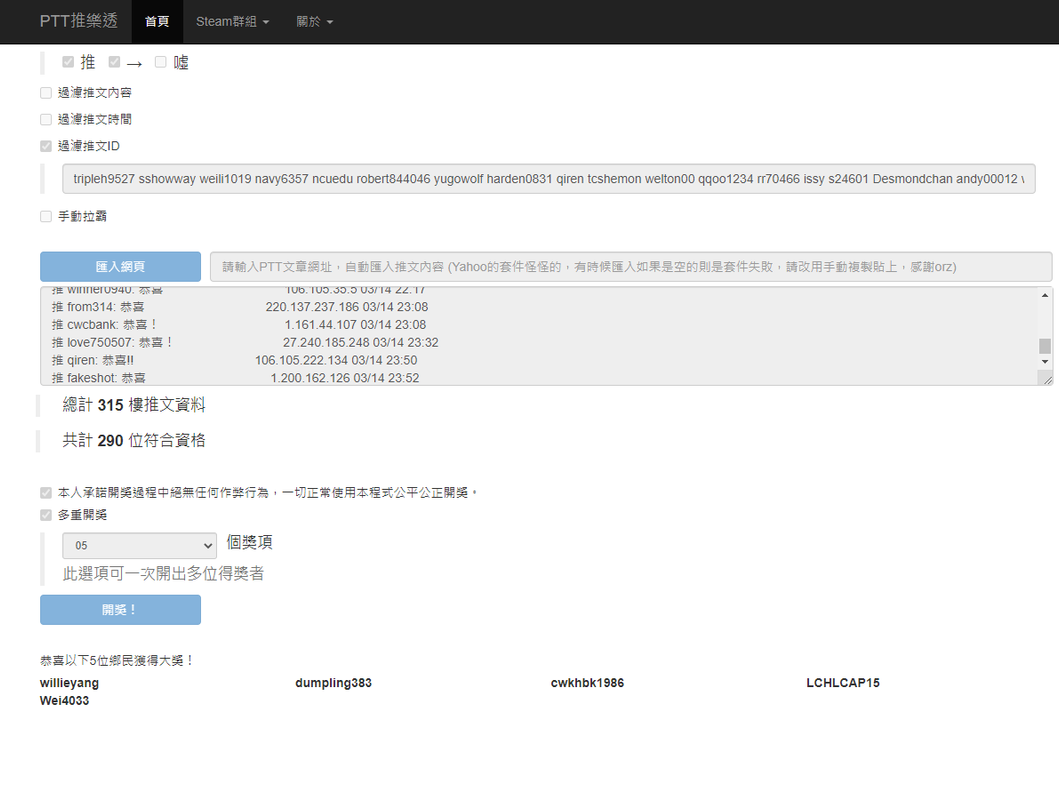Toggle 多重開獎 checkbox
This screenshot has height=800, width=1059.
pyautogui.click(x=46, y=515)
